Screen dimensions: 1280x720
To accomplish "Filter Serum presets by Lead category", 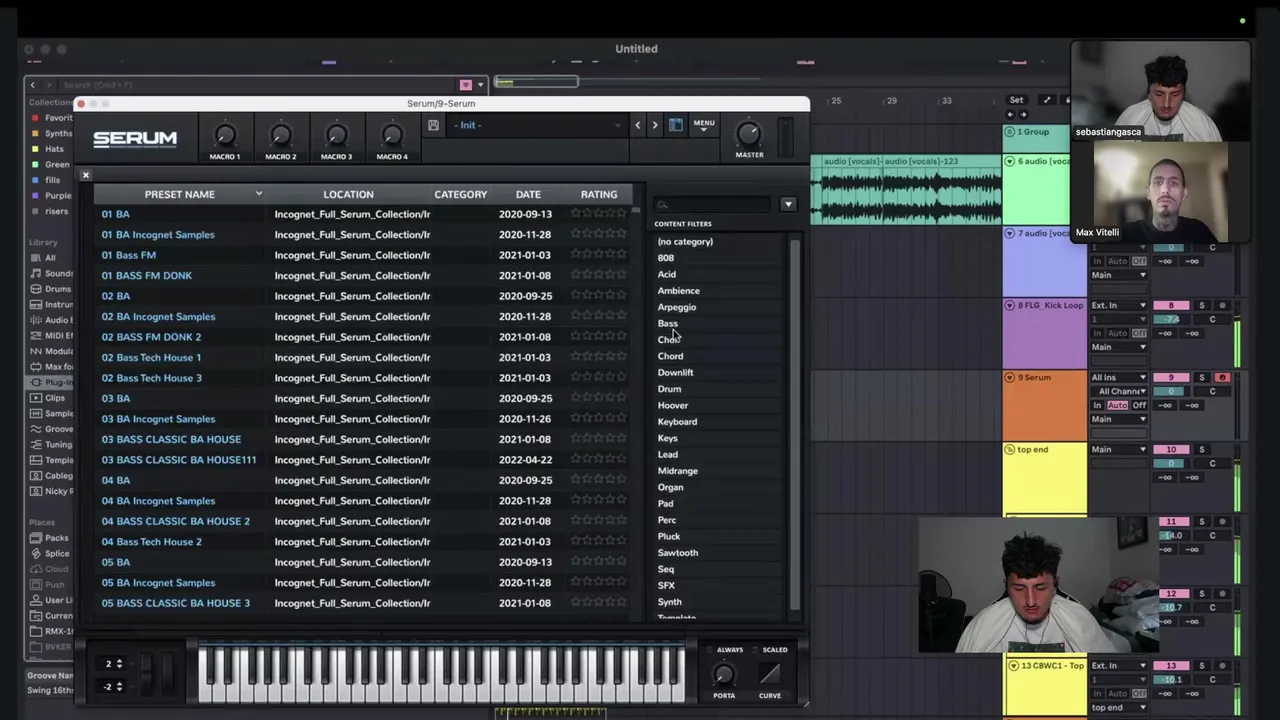I will (x=668, y=454).
